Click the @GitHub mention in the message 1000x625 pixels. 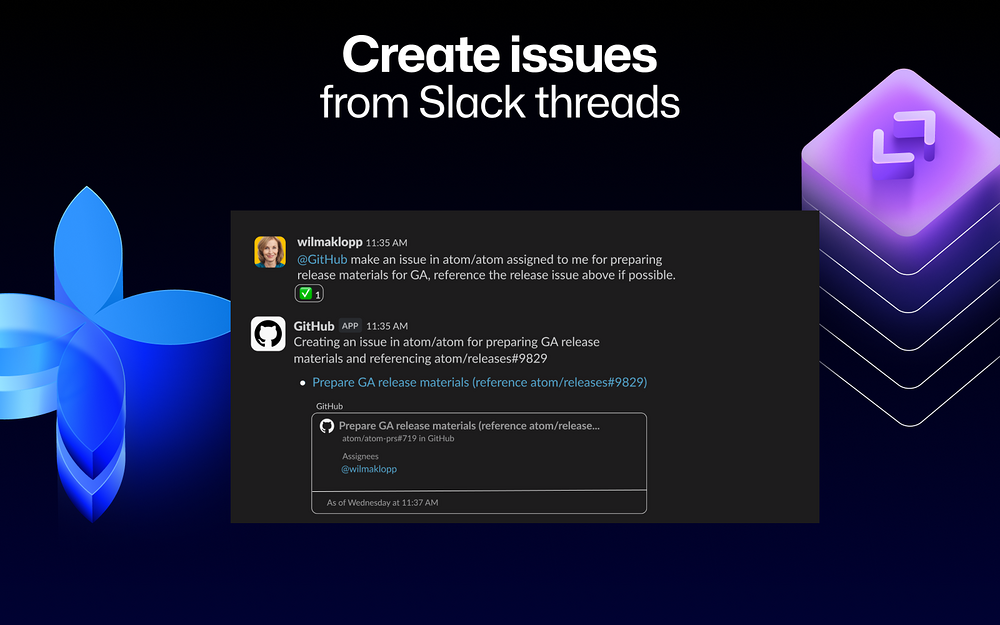click(322, 259)
